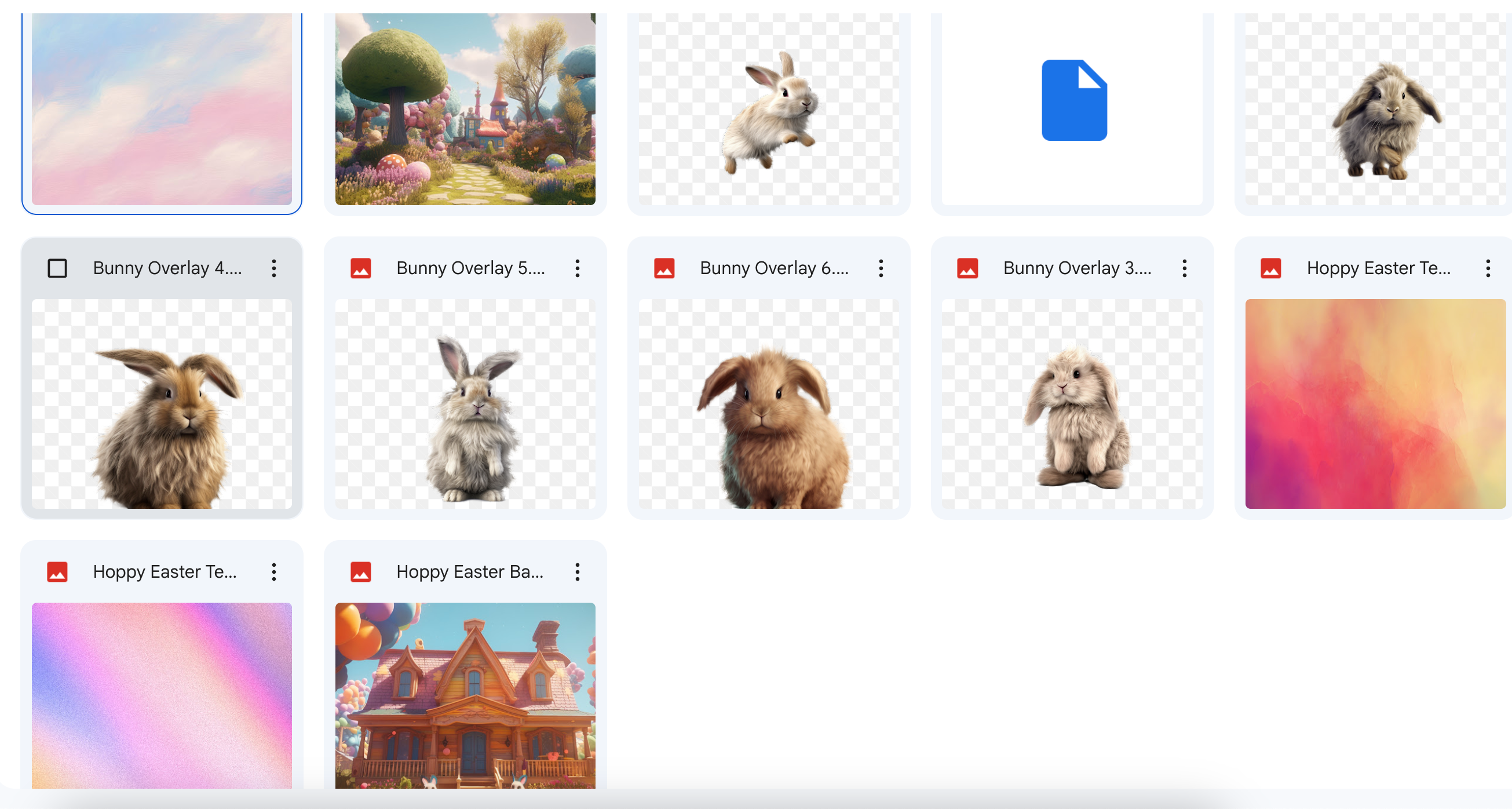Screen dimensions: 1512x809
Task: Select the Bunny Overlay 6 file name
Action: [x=773, y=268]
